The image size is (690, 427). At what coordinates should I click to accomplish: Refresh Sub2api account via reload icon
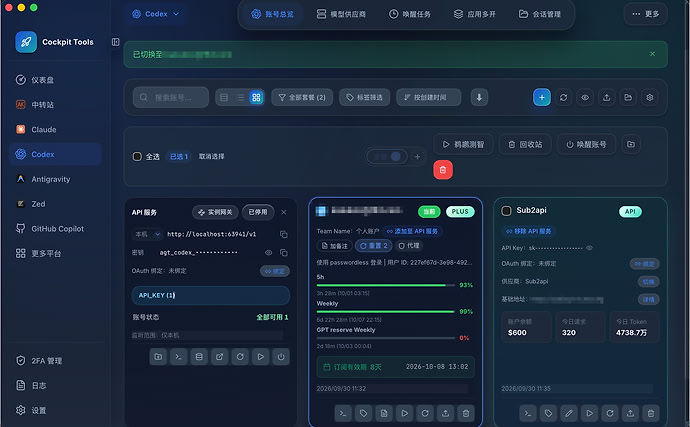click(x=609, y=413)
